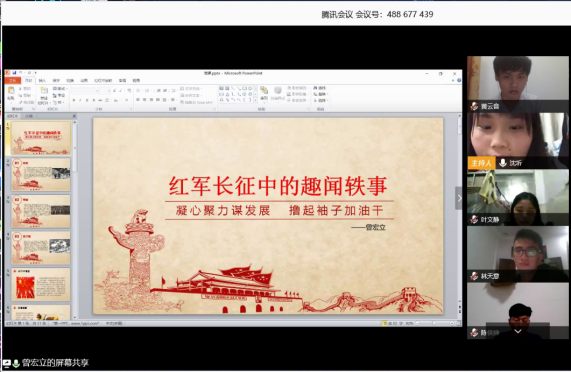
Task: Open the Insert (插入) ribbon tab
Action: pyautogui.click(x=43, y=80)
